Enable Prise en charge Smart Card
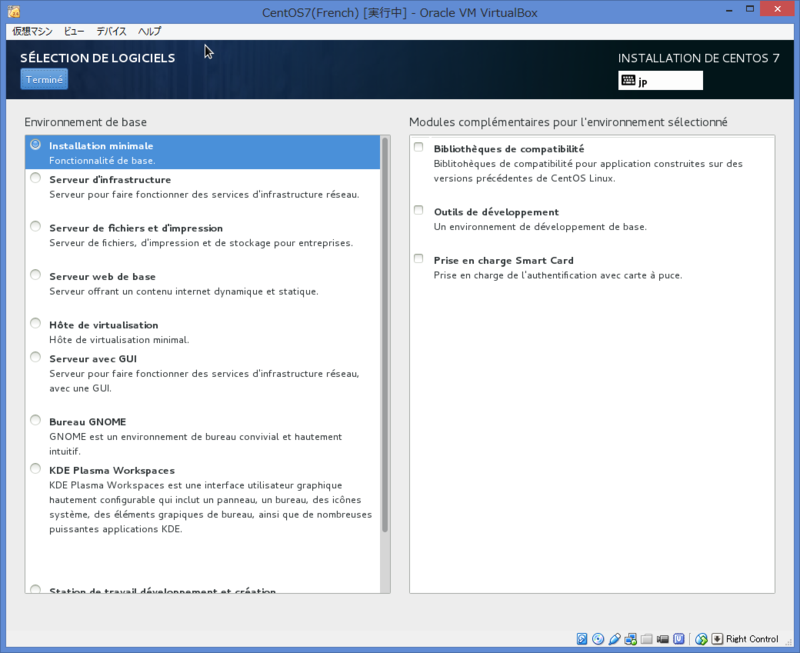 (417, 260)
